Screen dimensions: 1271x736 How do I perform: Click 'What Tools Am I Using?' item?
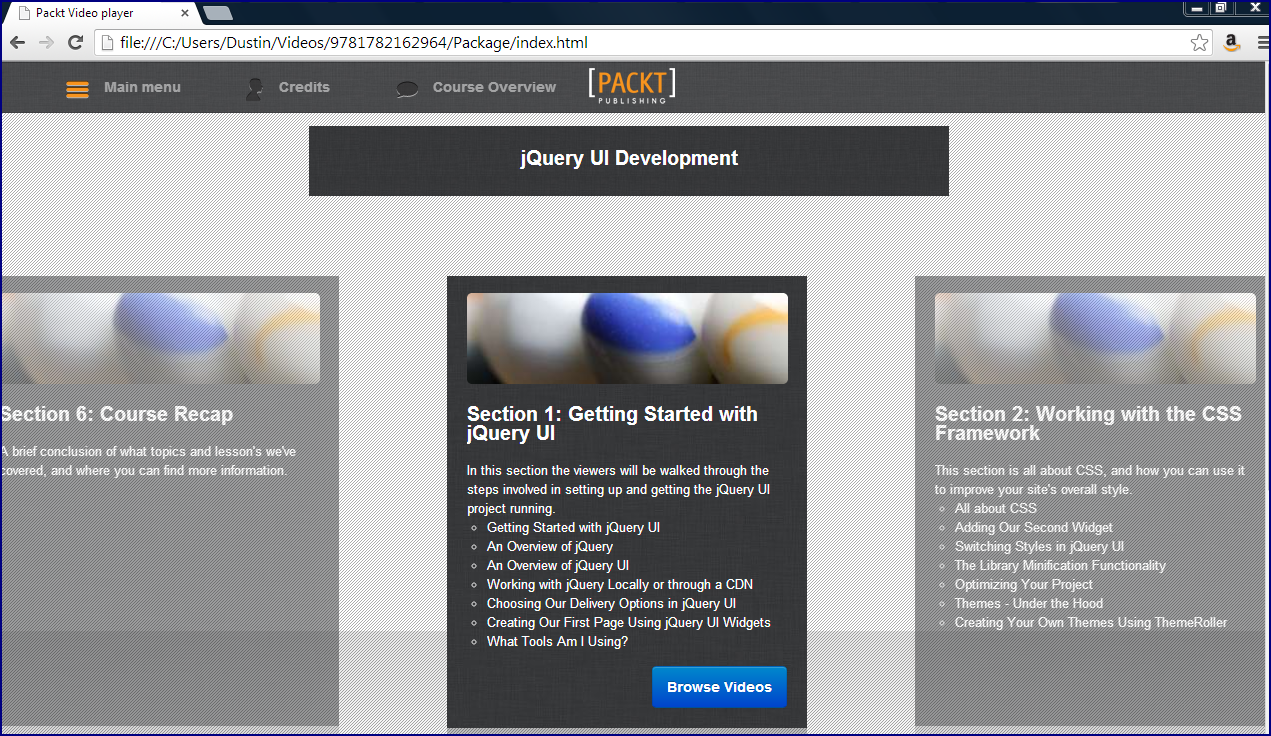coord(557,641)
